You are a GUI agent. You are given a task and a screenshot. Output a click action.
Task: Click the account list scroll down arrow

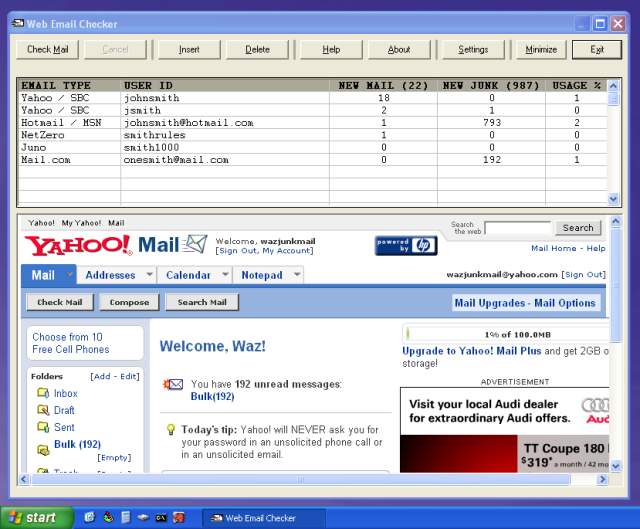(x=613, y=199)
